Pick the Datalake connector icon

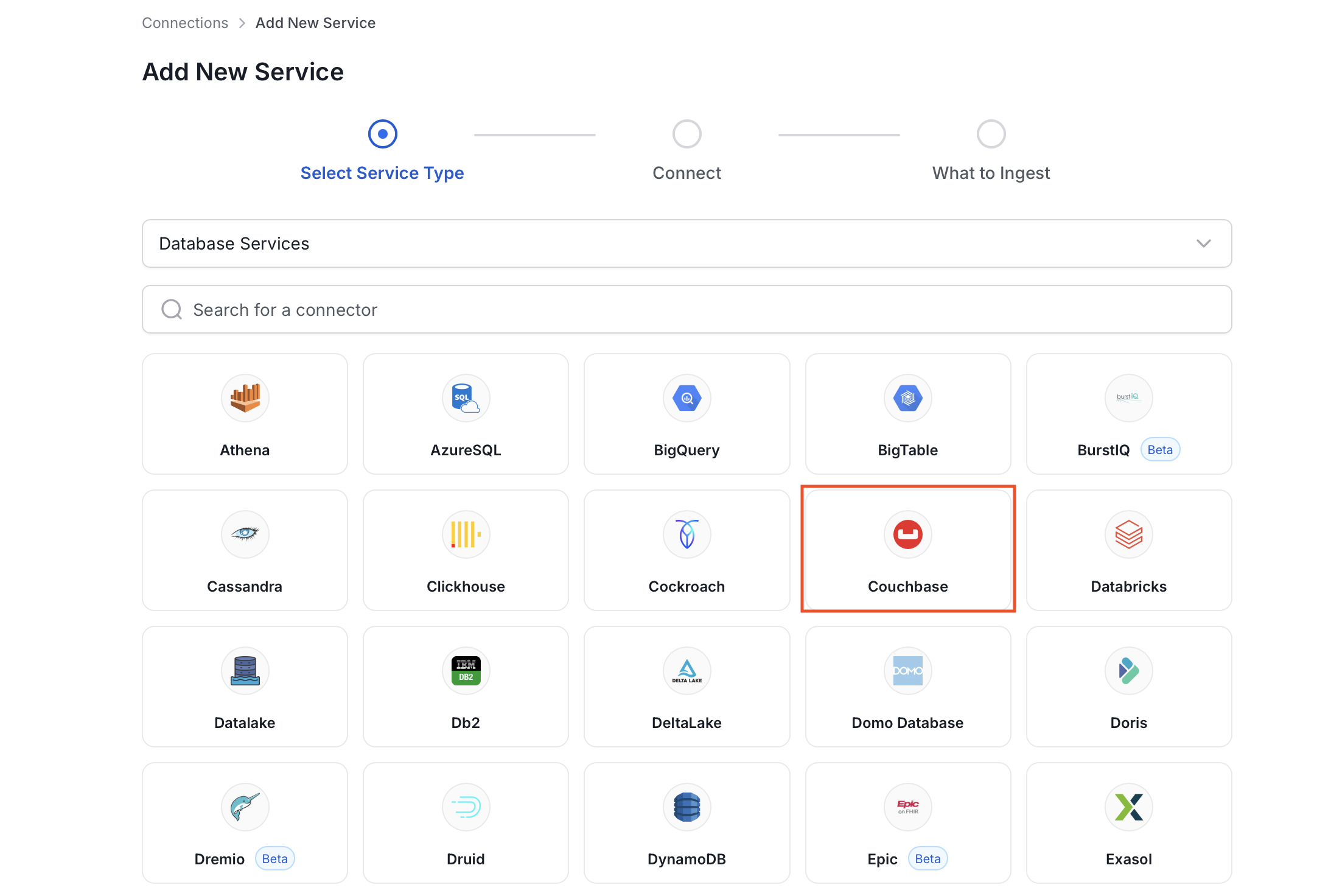(x=245, y=671)
